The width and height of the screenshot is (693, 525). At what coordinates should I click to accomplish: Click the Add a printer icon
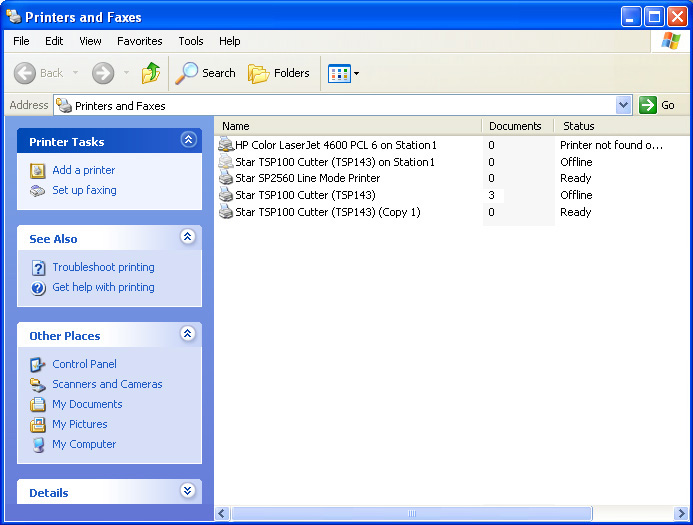pos(38,171)
